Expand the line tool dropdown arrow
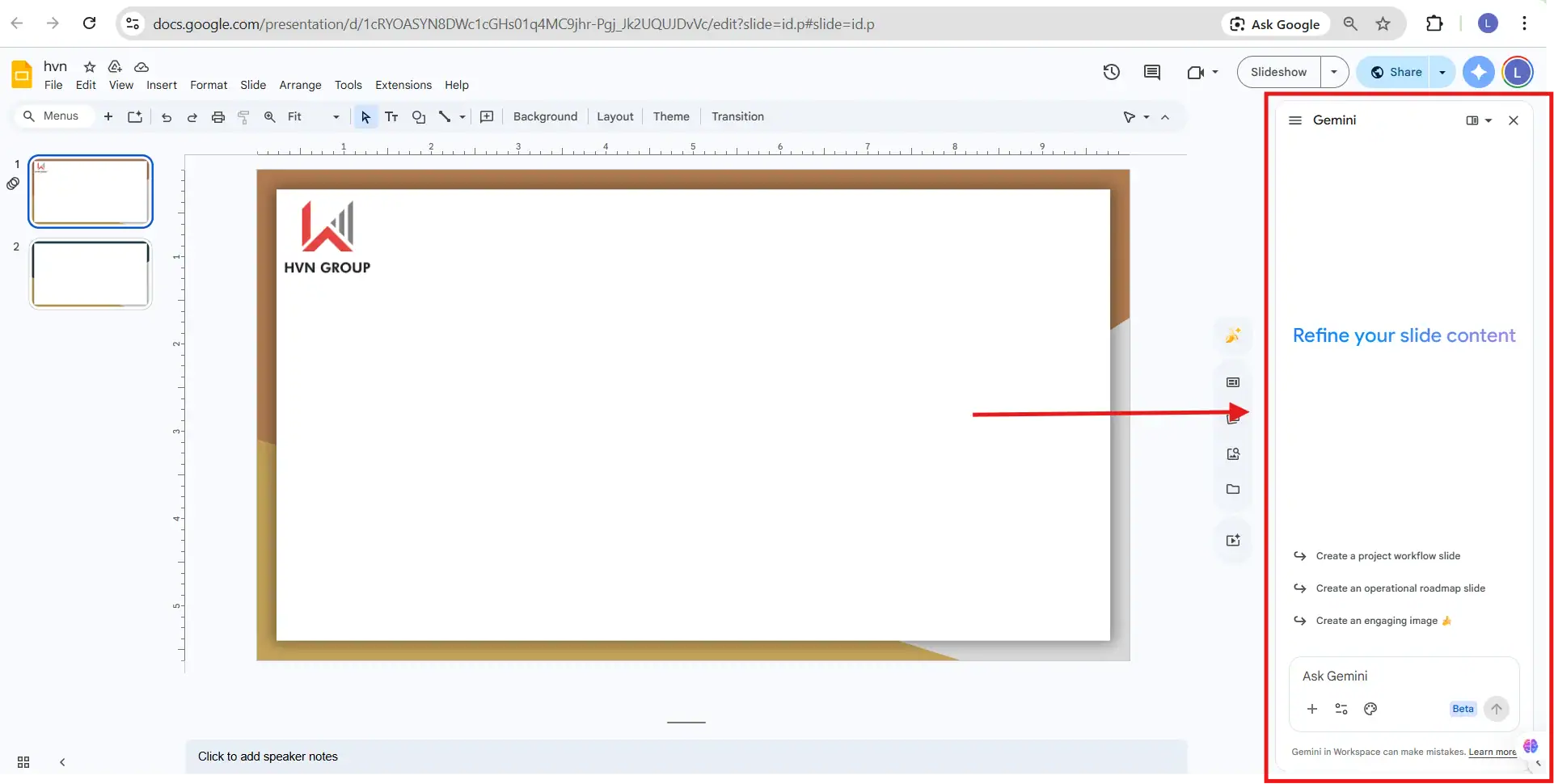Viewport: 1554px width, 784px height. coord(462,117)
